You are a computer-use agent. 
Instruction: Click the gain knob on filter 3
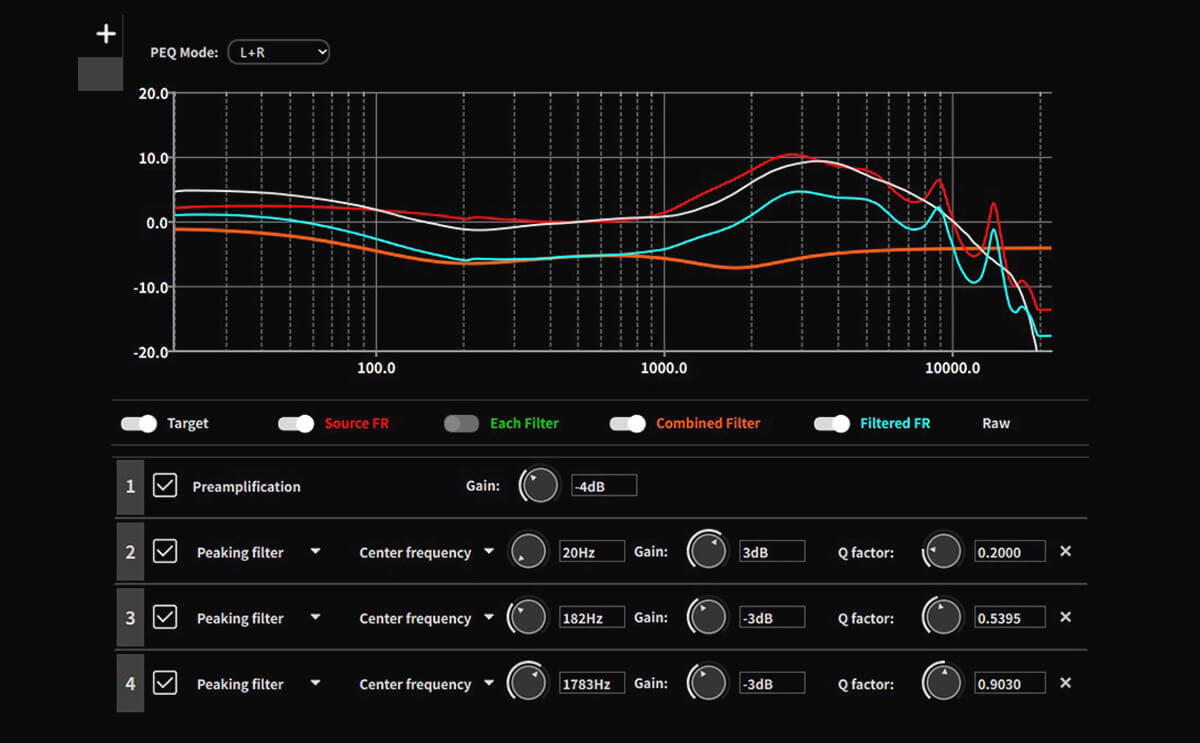[708, 618]
